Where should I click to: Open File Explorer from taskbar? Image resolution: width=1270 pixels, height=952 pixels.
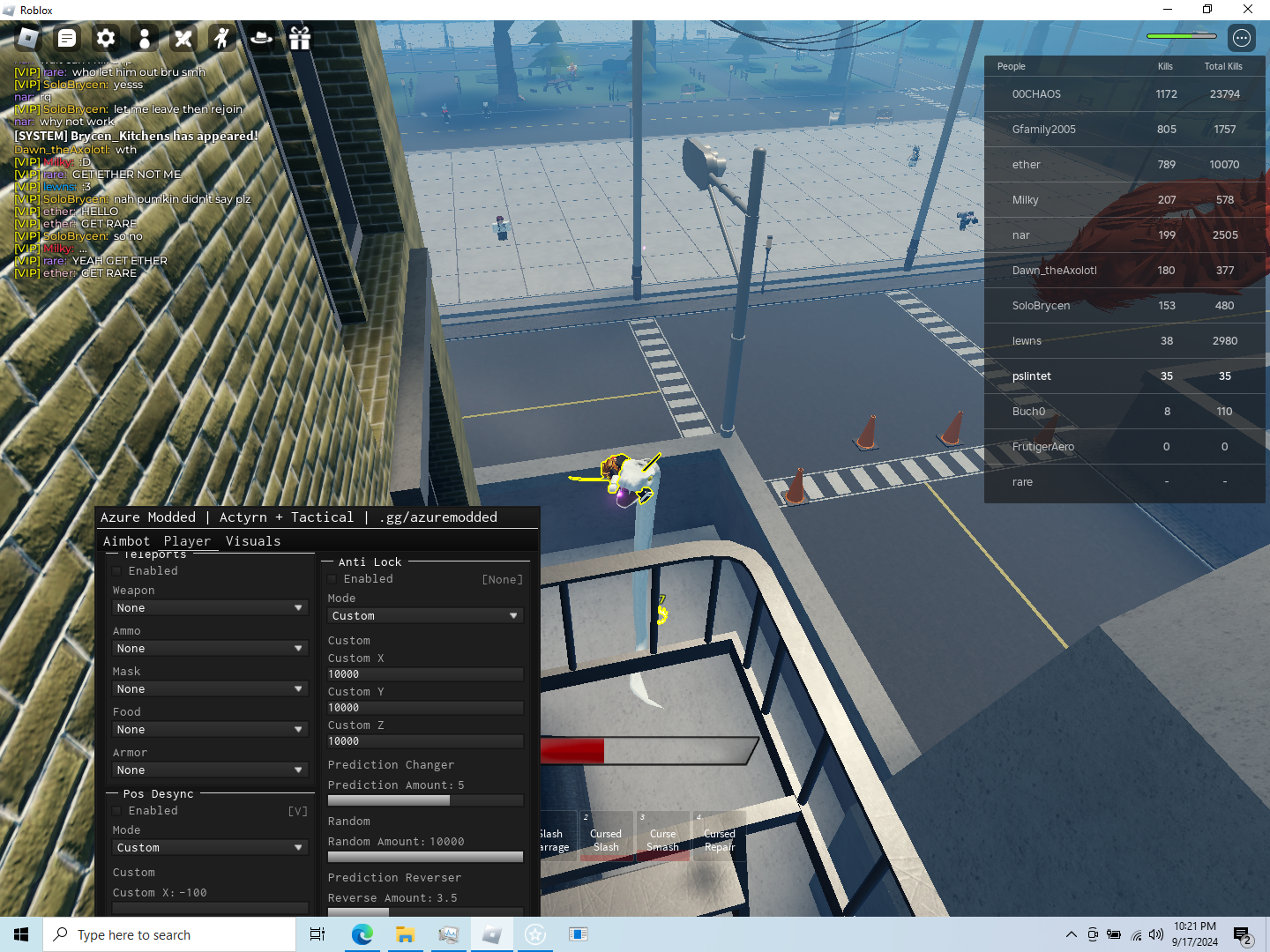405,934
